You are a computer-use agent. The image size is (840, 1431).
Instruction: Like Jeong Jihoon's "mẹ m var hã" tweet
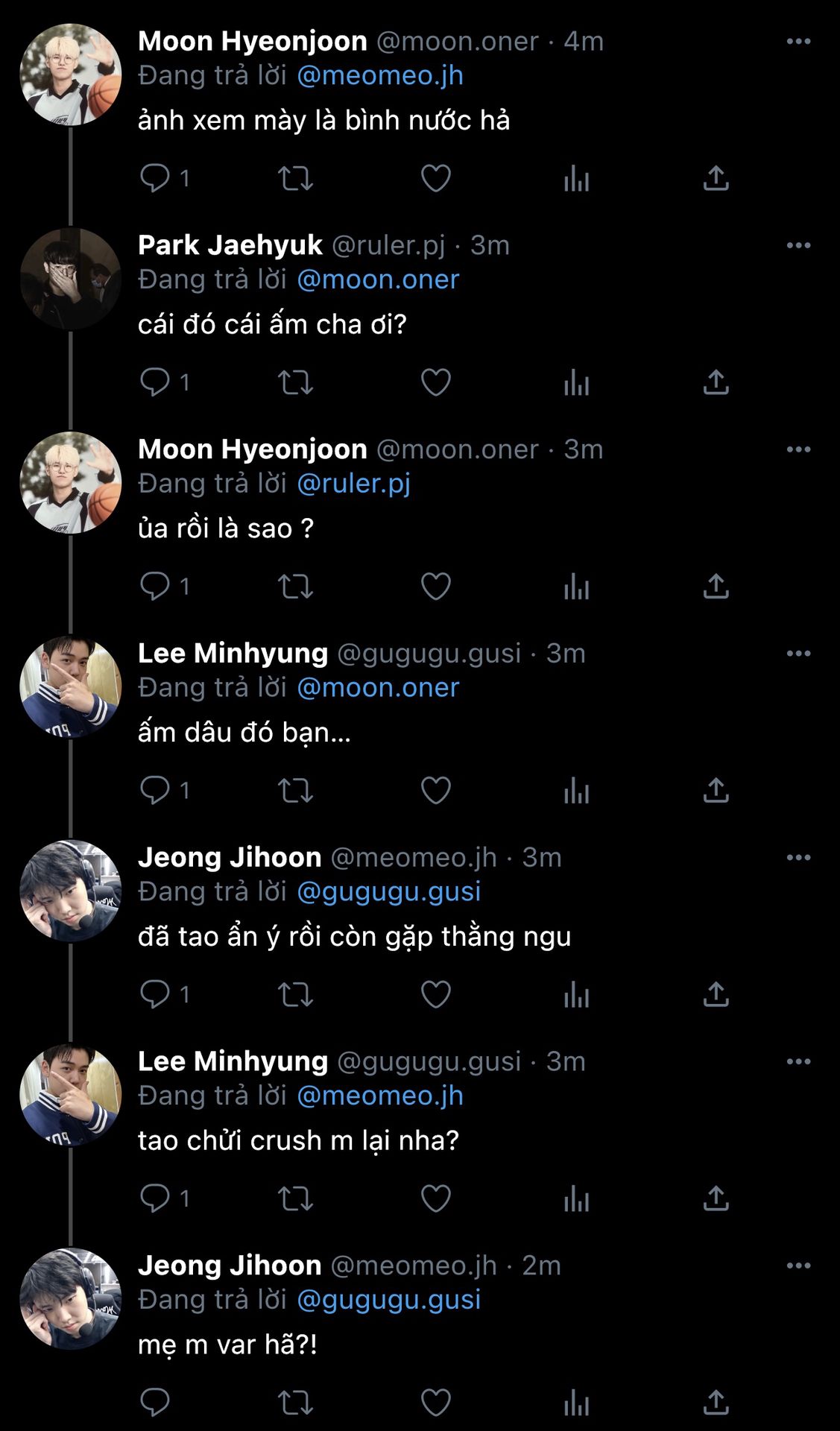(x=436, y=1403)
